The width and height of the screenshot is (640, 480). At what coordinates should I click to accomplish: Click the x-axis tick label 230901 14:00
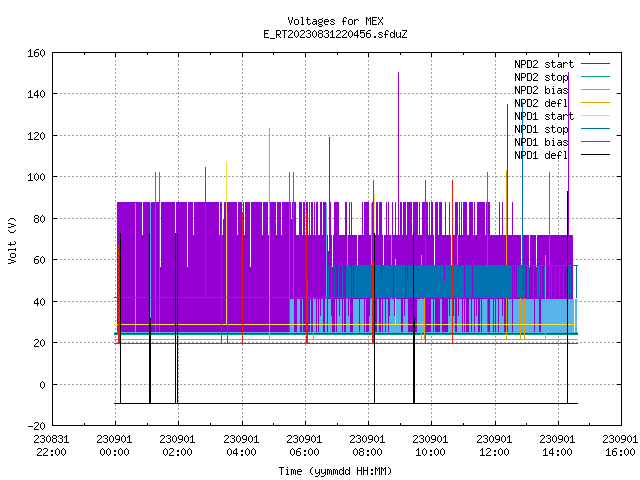point(558,446)
